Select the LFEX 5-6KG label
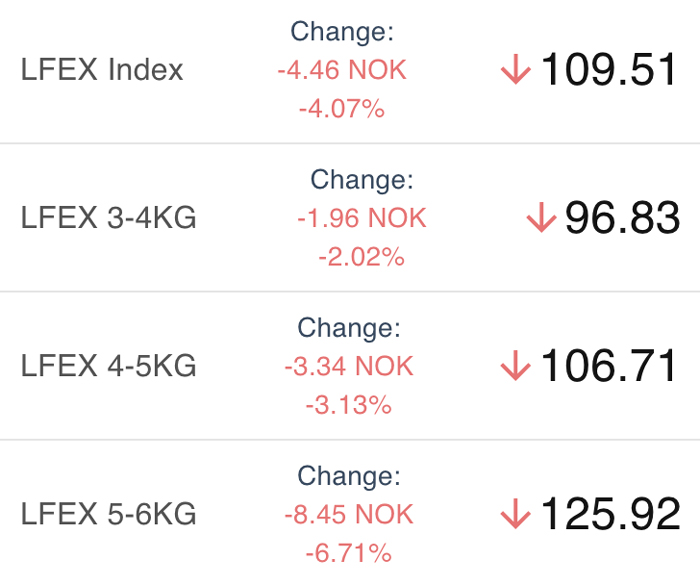 coord(108,514)
